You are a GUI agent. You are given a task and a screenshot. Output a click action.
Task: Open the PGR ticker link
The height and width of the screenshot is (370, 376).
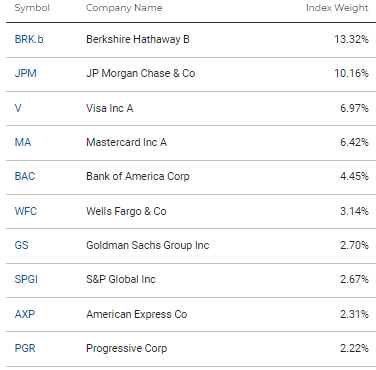click(x=25, y=348)
